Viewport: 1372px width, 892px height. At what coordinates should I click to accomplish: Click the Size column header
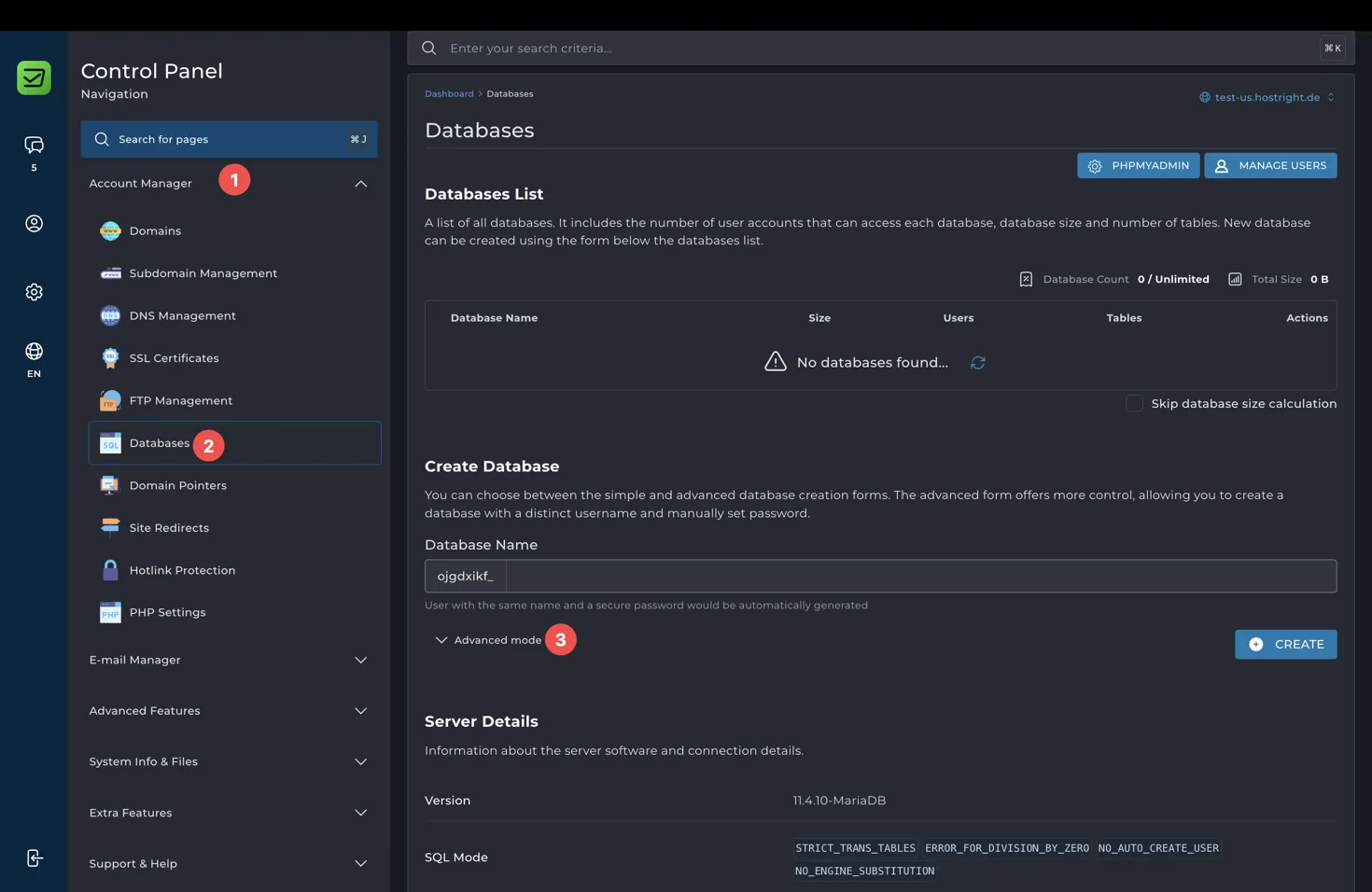coord(819,318)
